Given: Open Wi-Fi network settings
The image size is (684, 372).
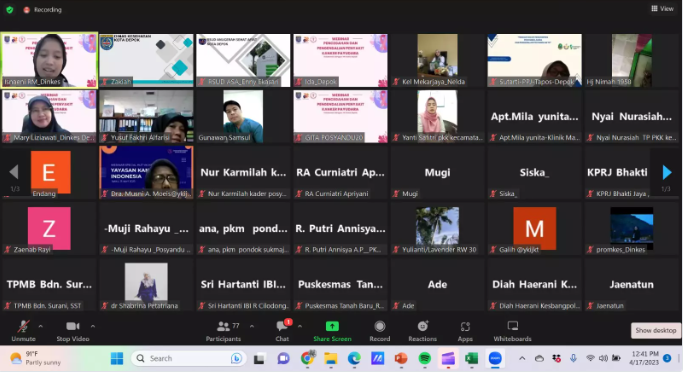Looking at the screenshot, I should (590, 358).
